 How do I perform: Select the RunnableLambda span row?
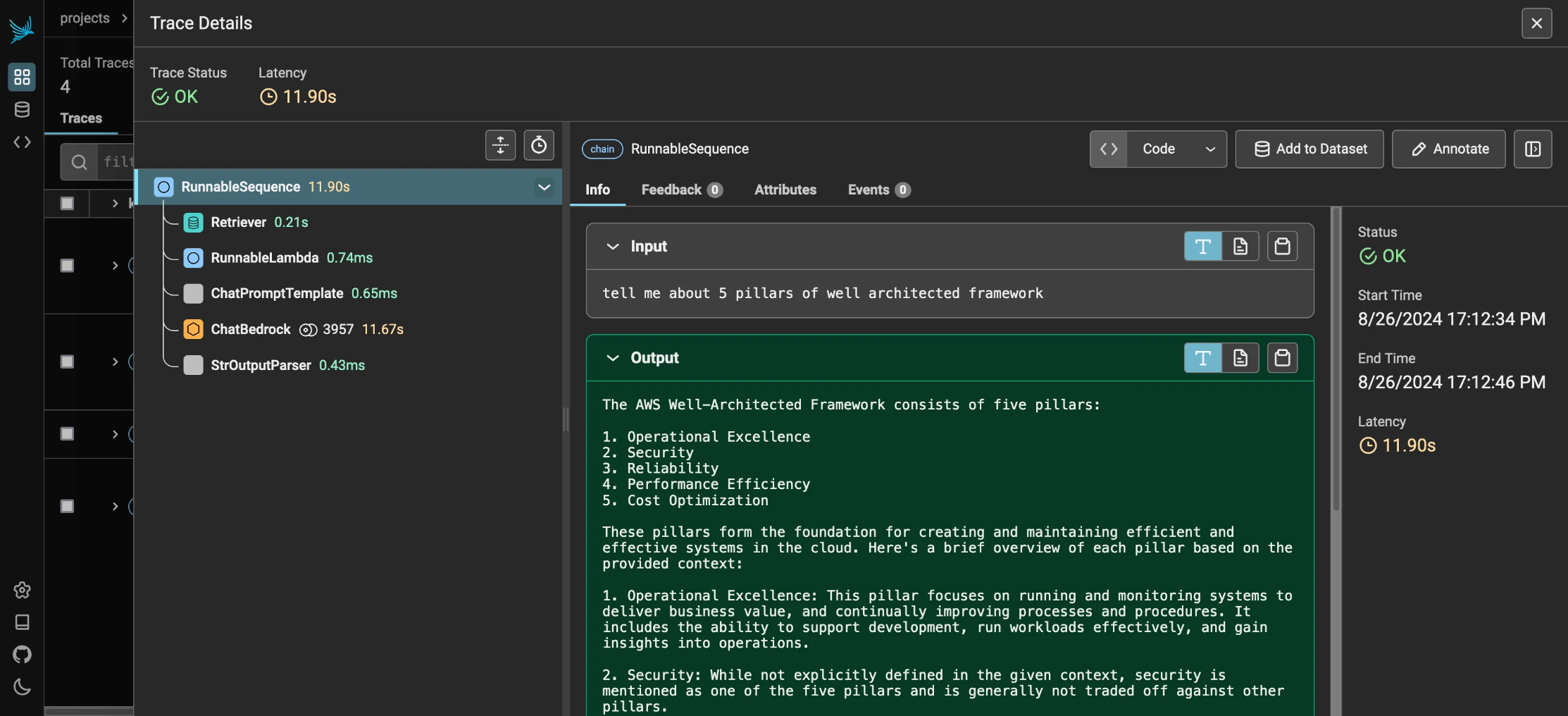[x=349, y=258]
